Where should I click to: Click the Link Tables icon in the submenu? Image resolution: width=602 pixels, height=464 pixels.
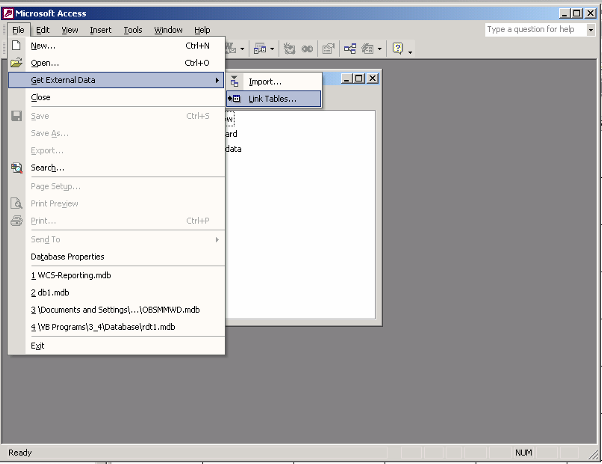tap(234, 99)
